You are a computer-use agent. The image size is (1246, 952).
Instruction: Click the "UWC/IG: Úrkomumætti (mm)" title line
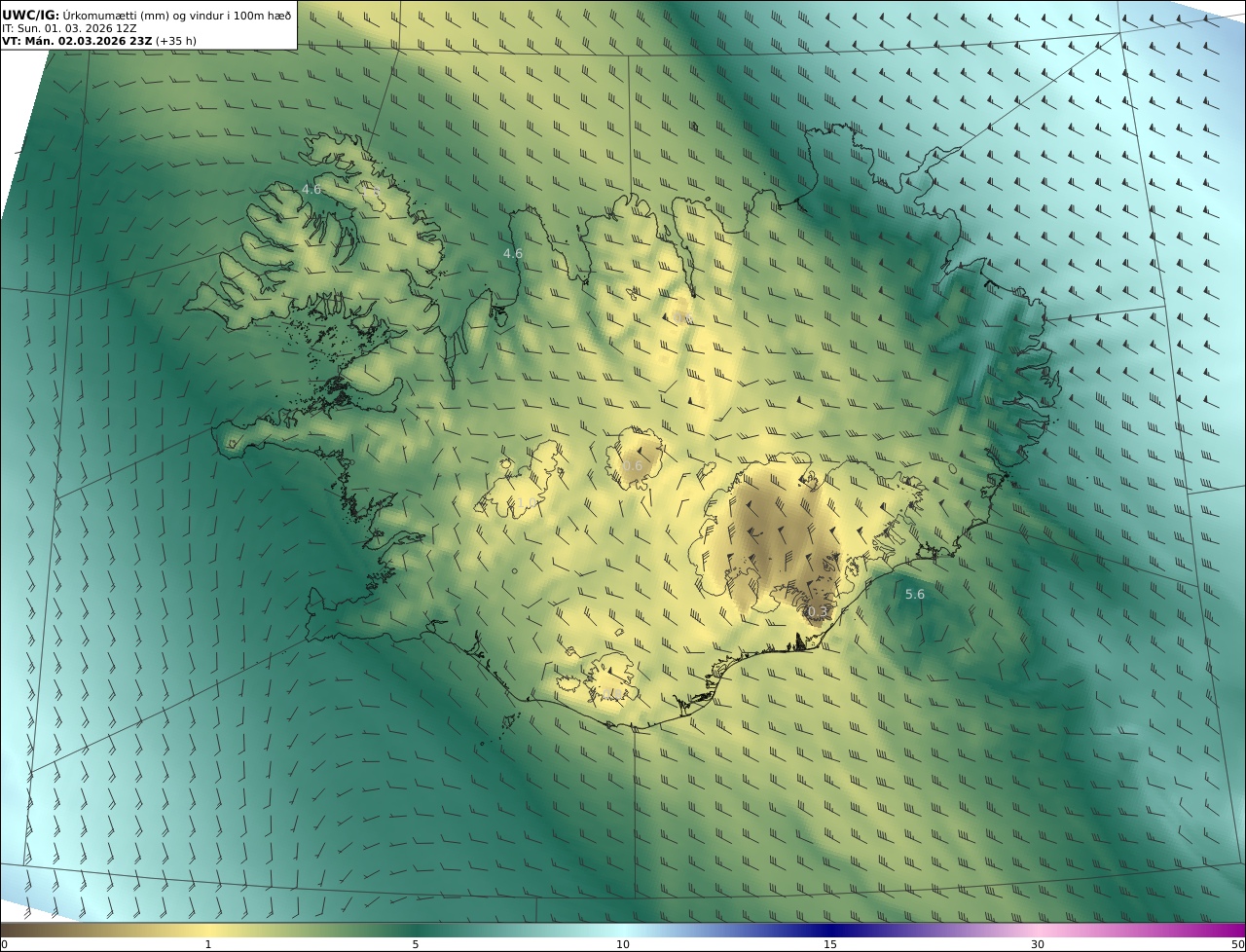[146, 16]
